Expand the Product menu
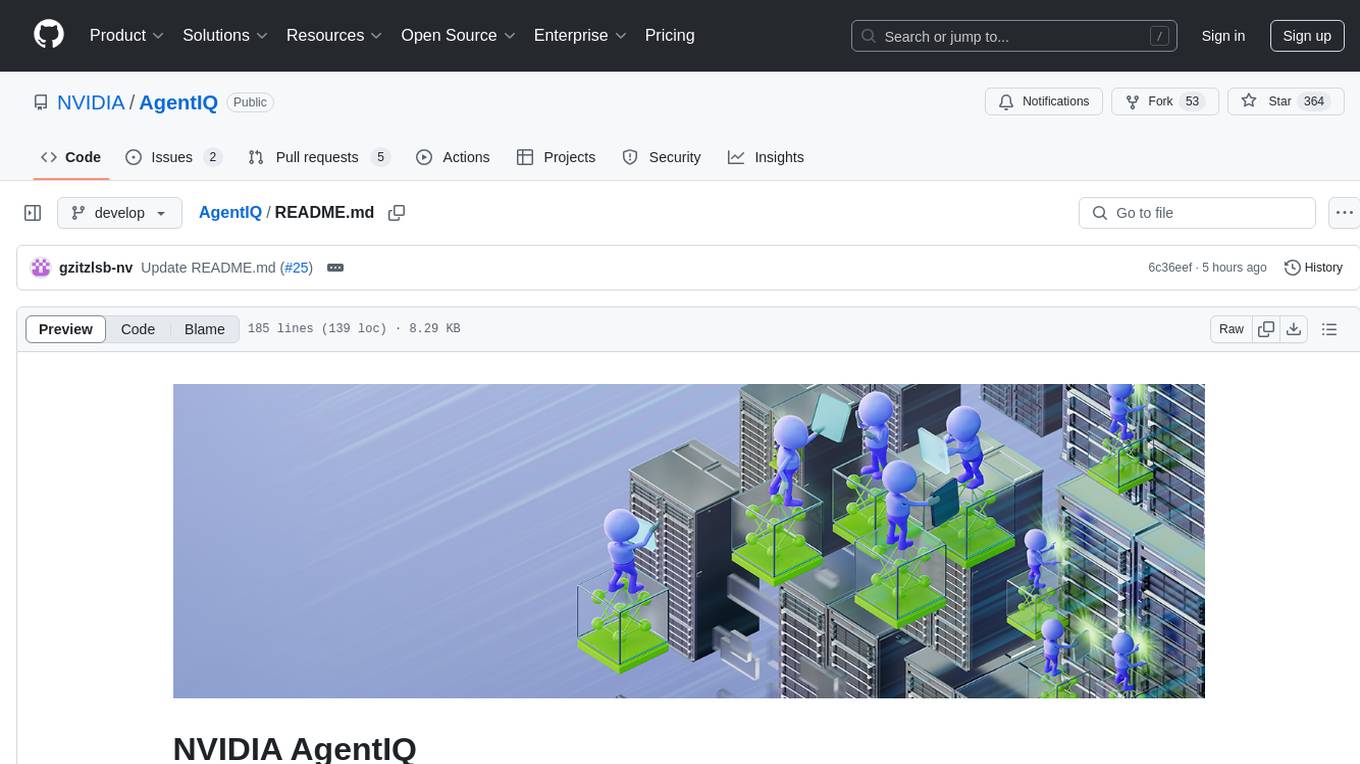The width and height of the screenshot is (1360, 764). coord(127,35)
